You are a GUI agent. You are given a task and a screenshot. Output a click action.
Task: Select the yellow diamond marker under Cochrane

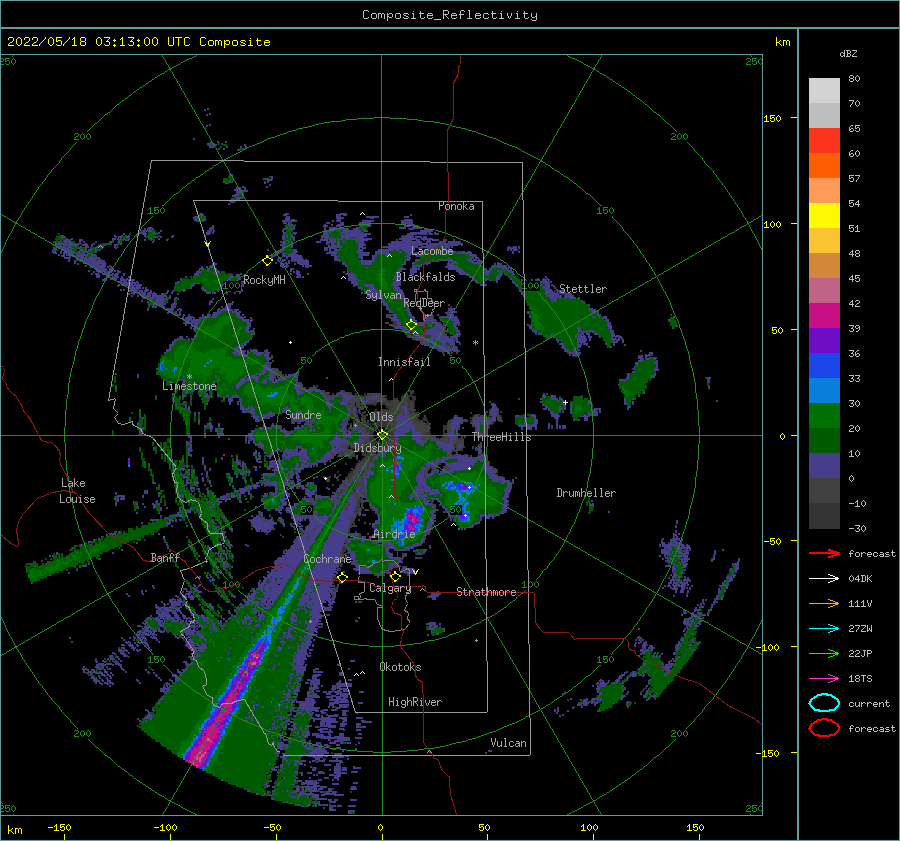click(x=342, y=577)
